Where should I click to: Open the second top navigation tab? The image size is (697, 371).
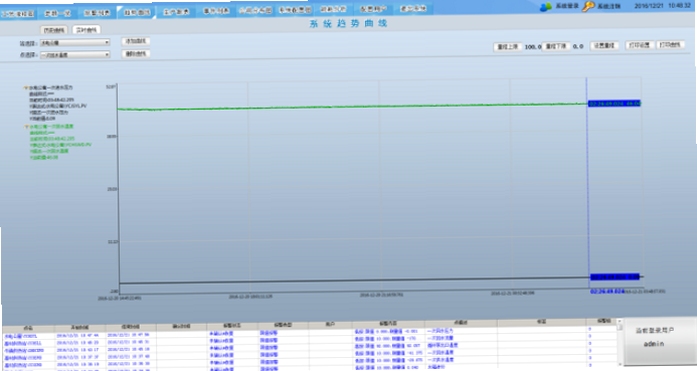[x=57, y=13]
